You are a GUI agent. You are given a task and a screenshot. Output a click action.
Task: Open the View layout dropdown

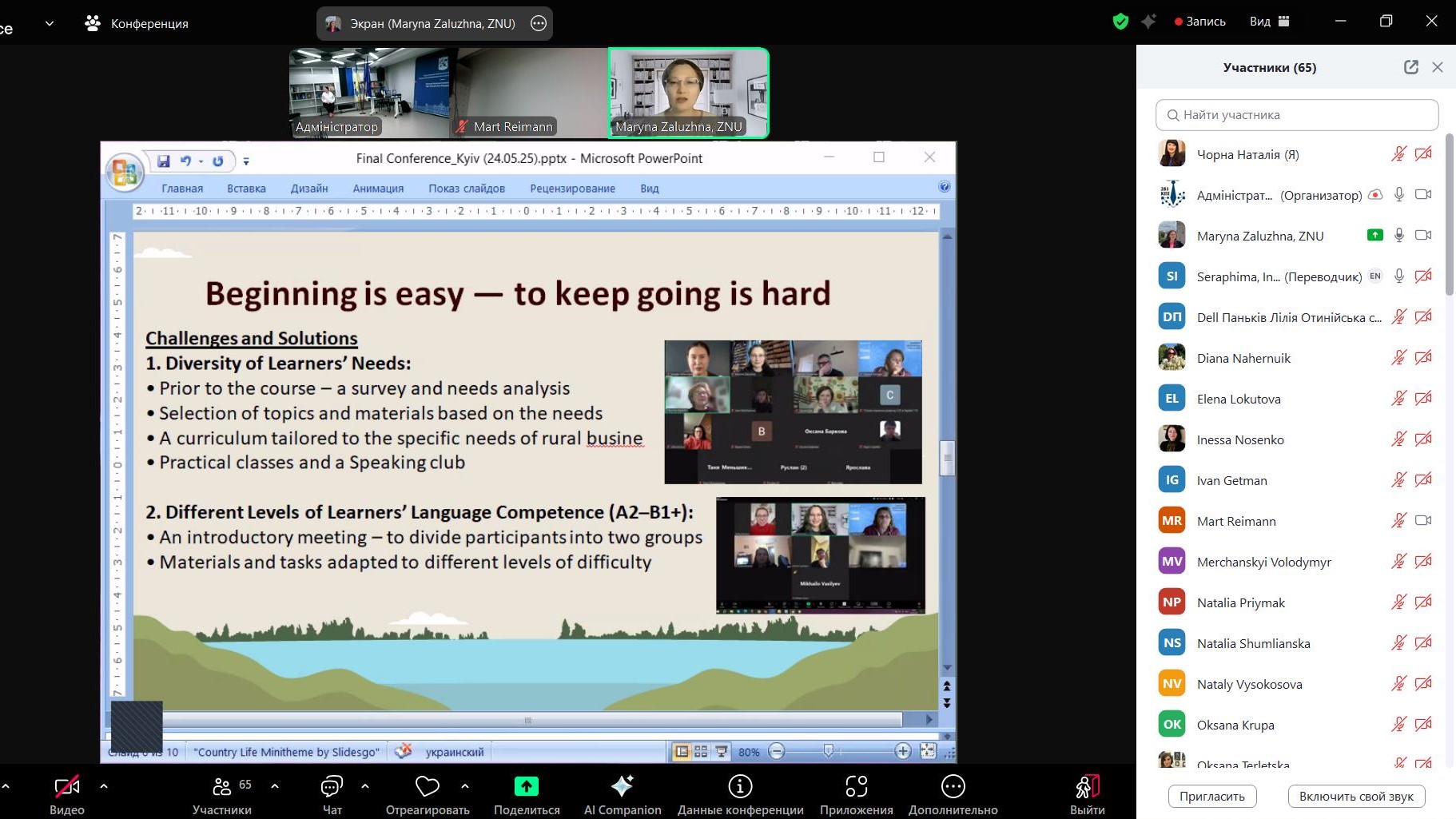click(1269, 22)
